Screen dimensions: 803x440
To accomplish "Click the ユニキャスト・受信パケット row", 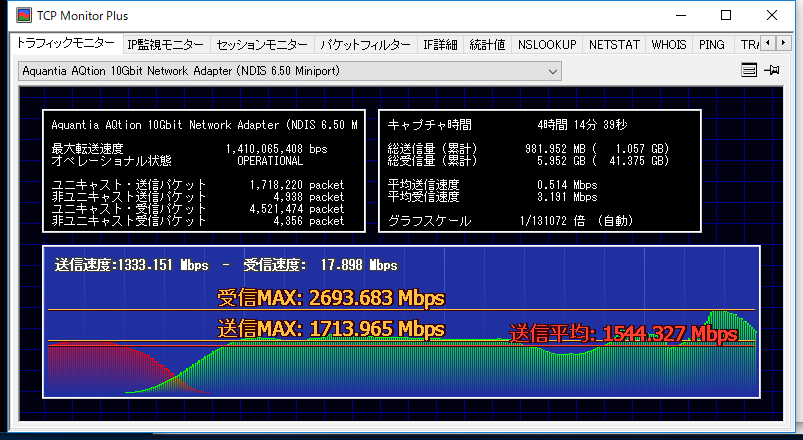I will pos(198,209).
